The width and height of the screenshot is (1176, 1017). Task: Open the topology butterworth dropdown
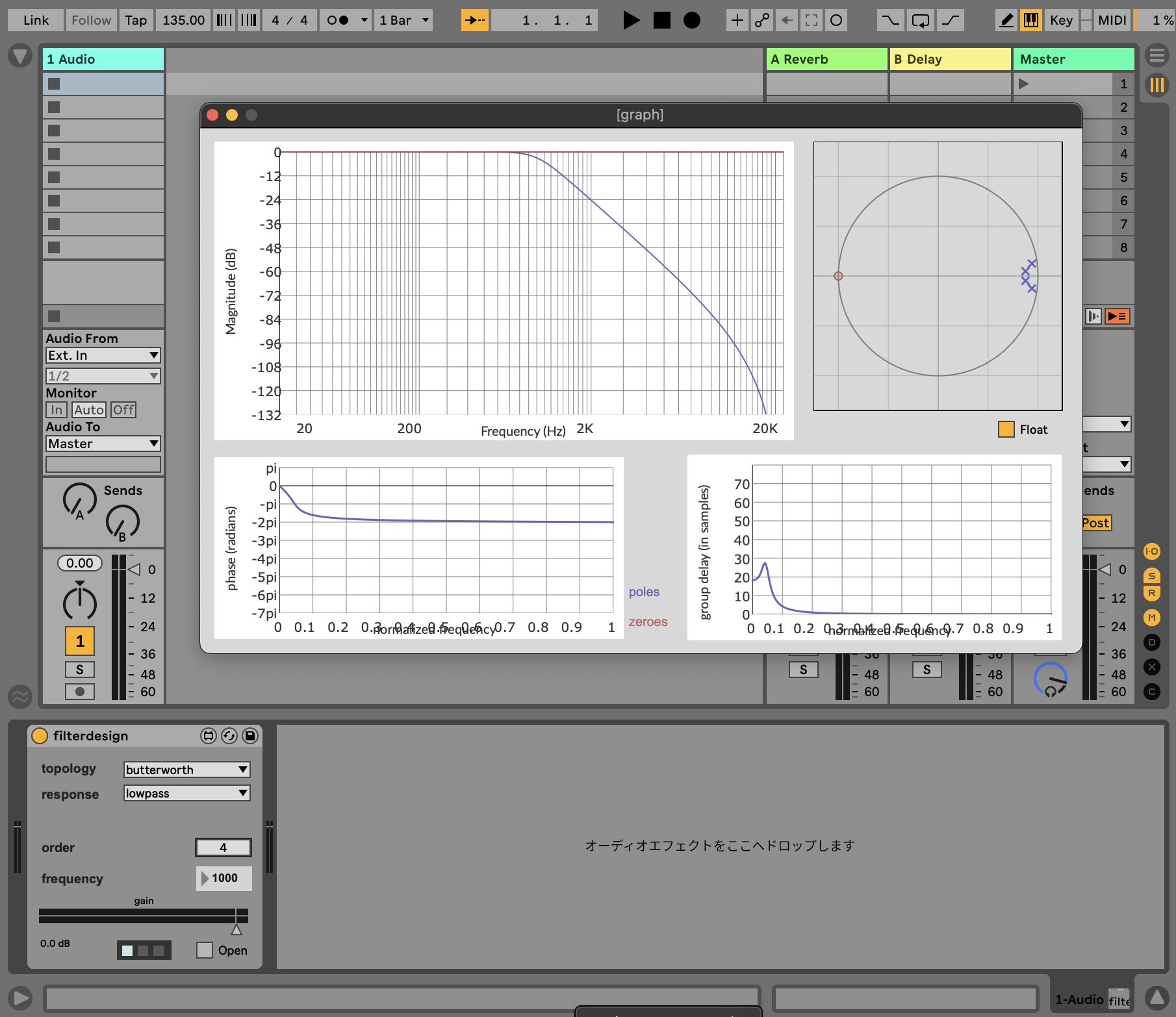click(186, 770)
